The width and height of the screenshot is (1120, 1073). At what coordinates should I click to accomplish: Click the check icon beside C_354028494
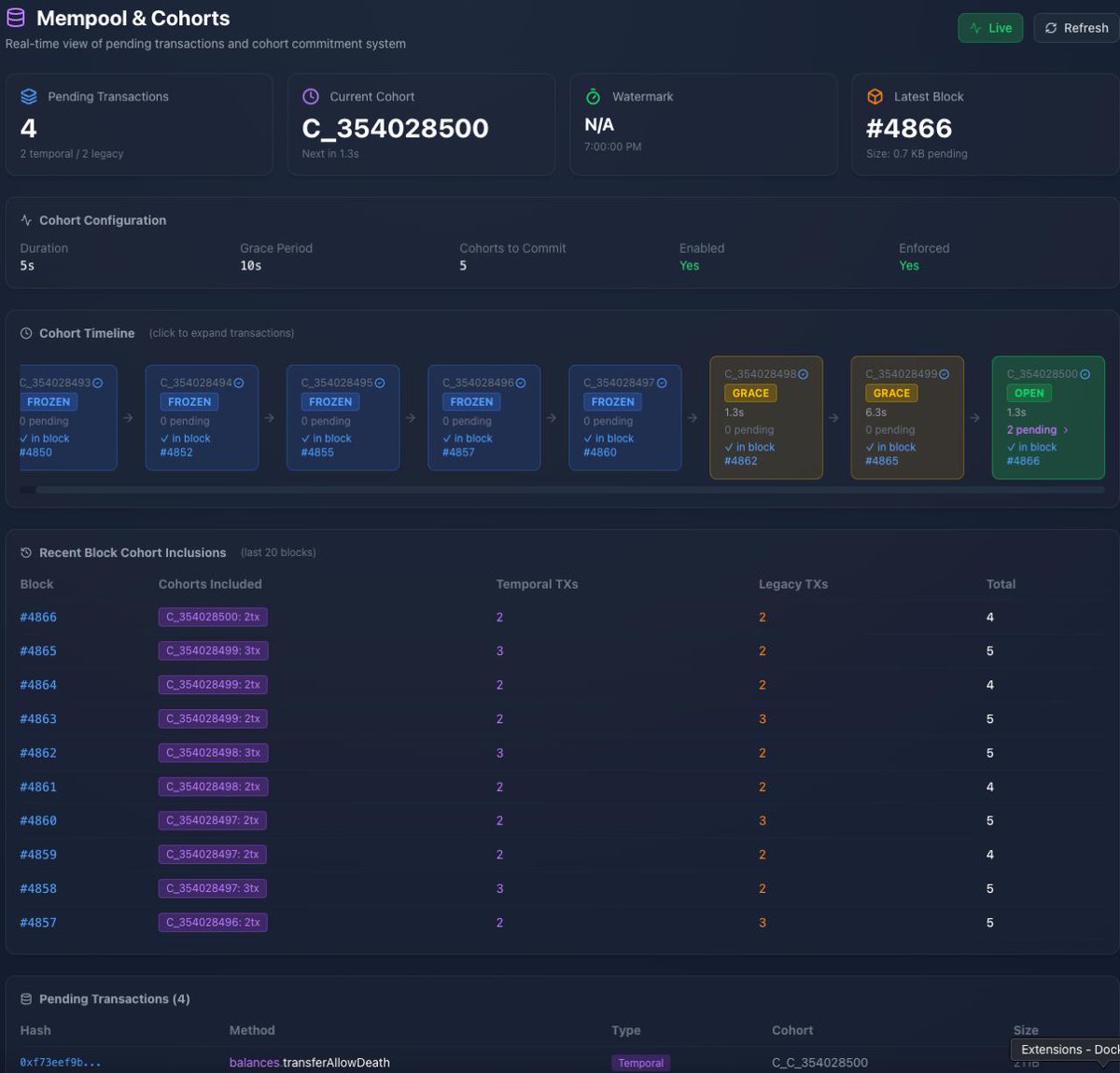click(239, 383)
